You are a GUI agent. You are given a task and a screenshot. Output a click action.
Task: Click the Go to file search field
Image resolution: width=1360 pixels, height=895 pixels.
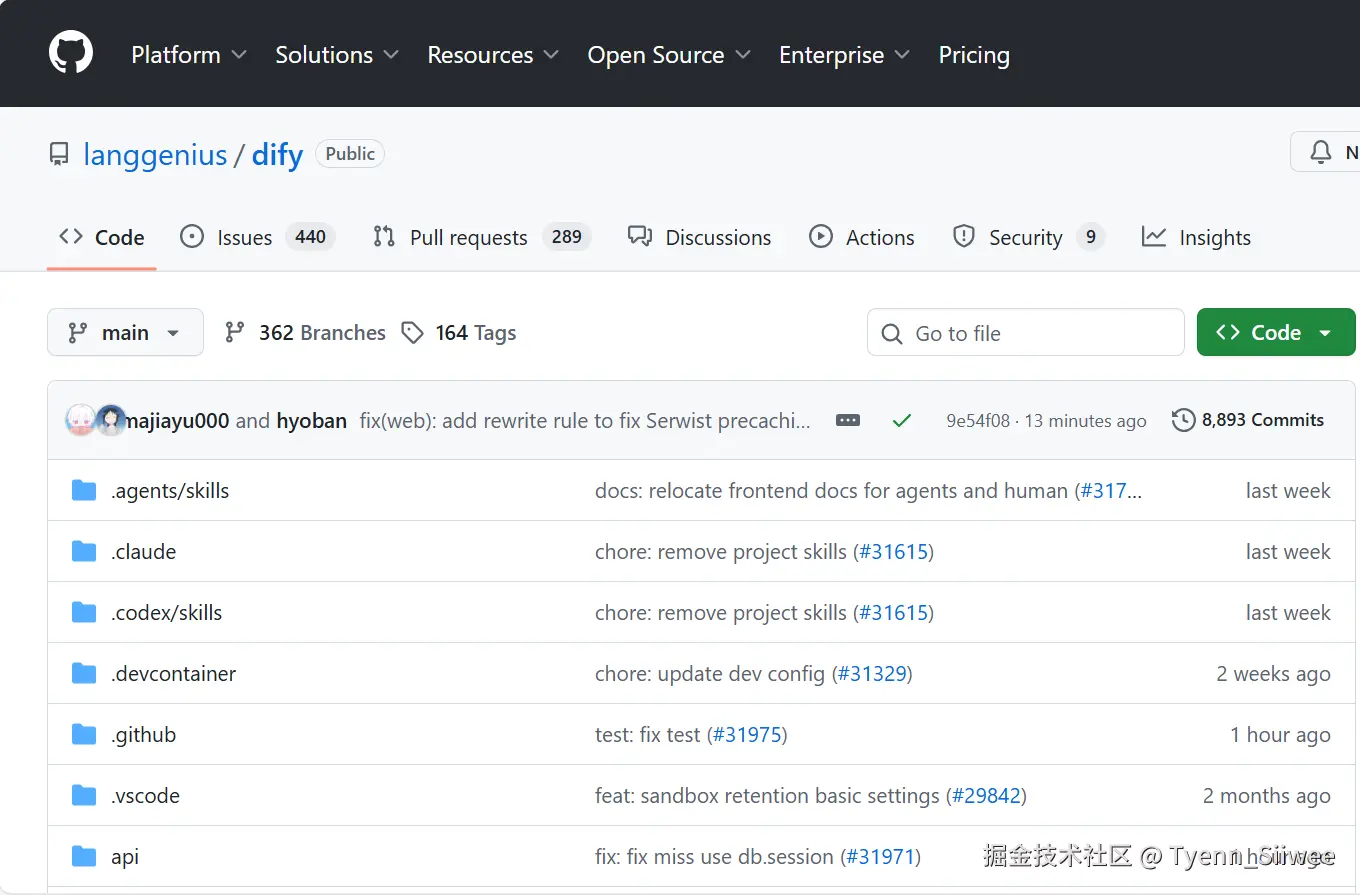pyautogui.click(x=1026, y=332)
